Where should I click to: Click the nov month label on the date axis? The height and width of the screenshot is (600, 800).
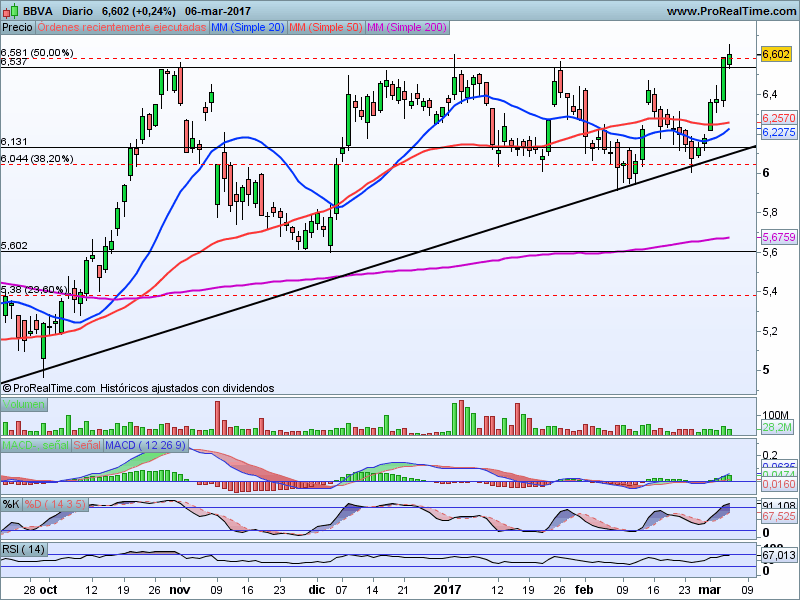click(x=180, y=590)
